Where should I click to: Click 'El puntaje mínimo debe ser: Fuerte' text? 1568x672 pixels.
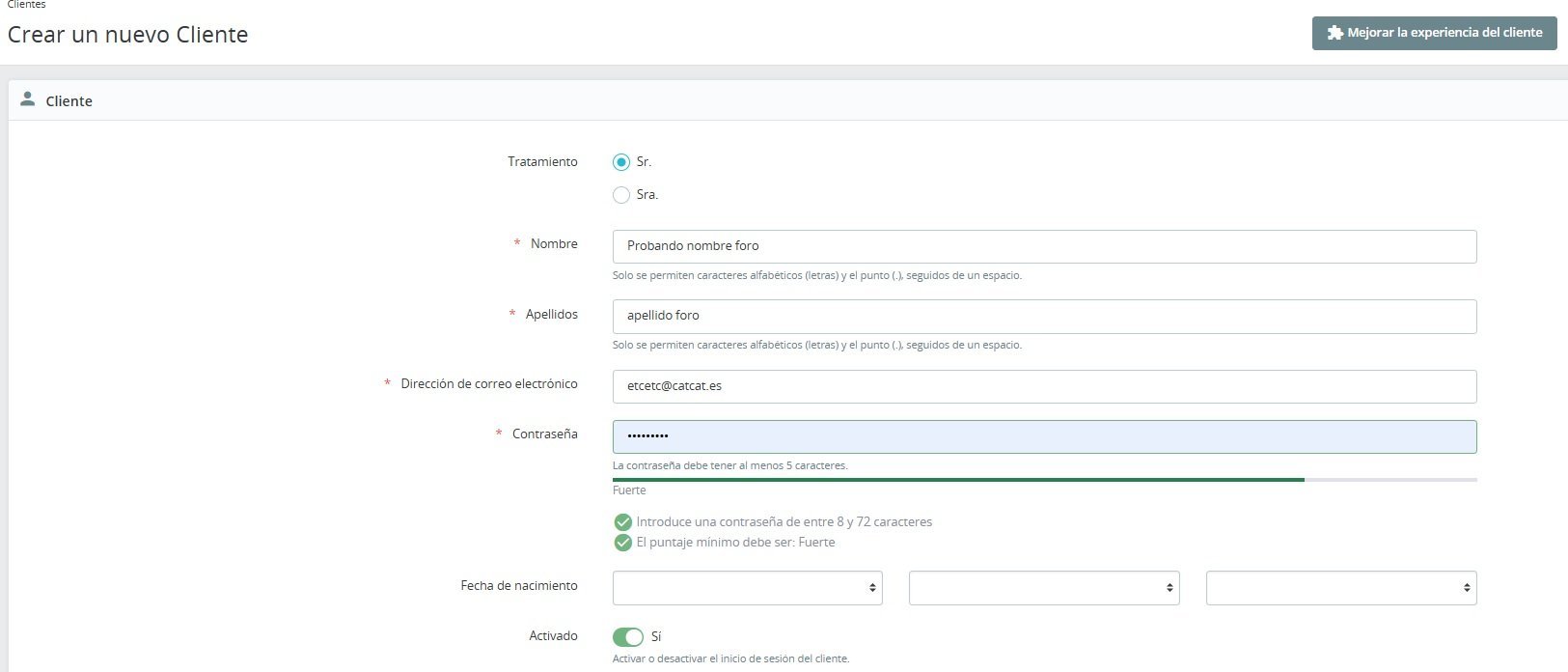pos(735,543)
